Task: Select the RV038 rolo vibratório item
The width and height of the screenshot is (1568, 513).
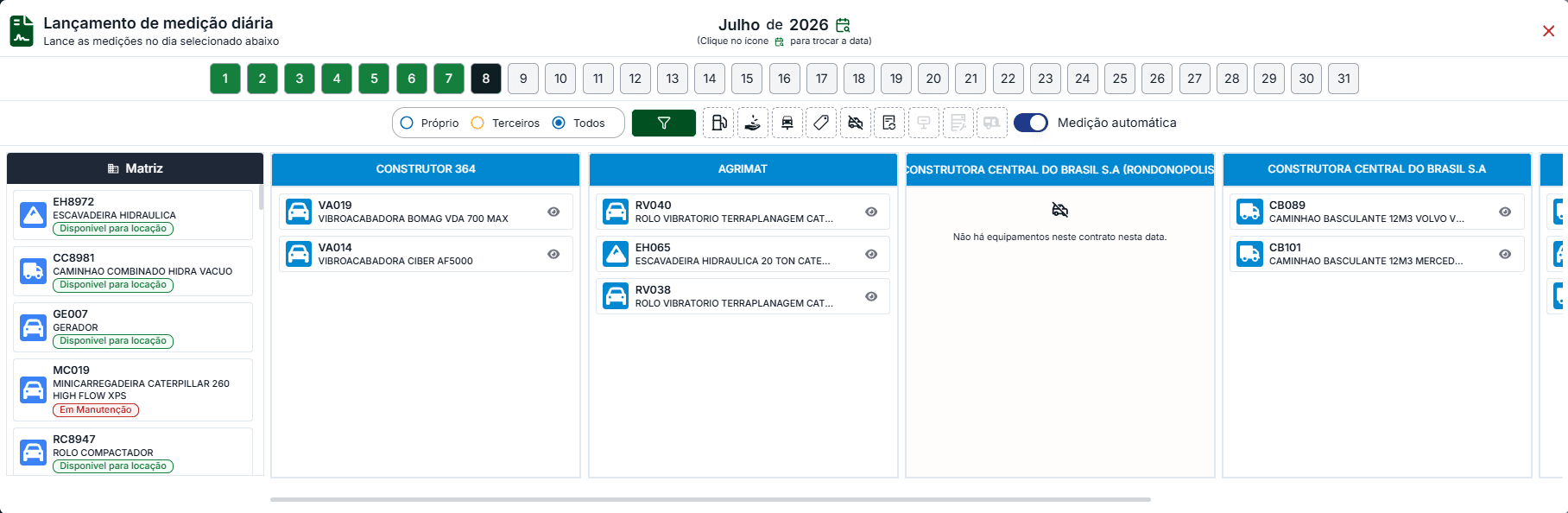Action: coord(743,296)
